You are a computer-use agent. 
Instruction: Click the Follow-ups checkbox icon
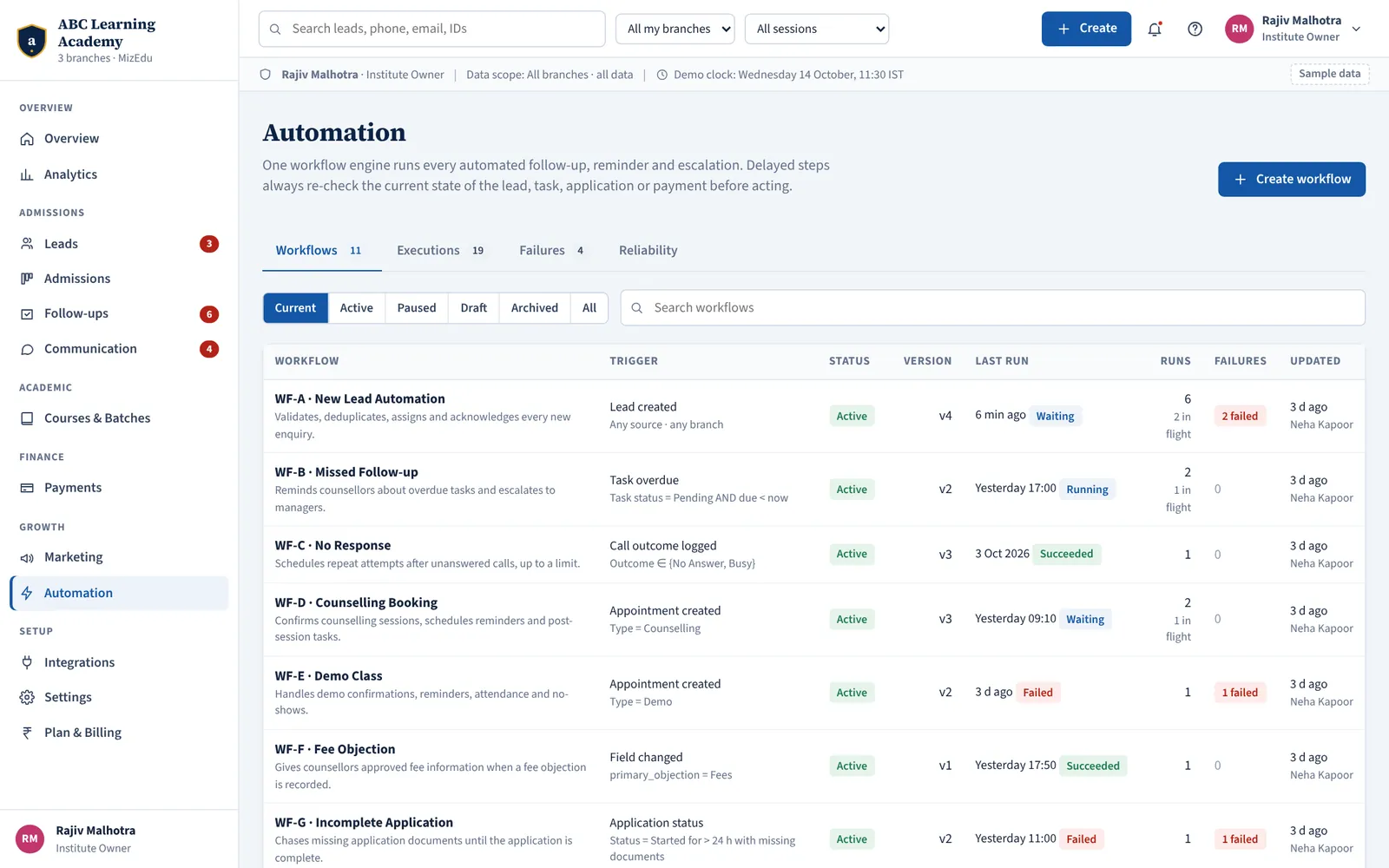(x=27, y=314)
